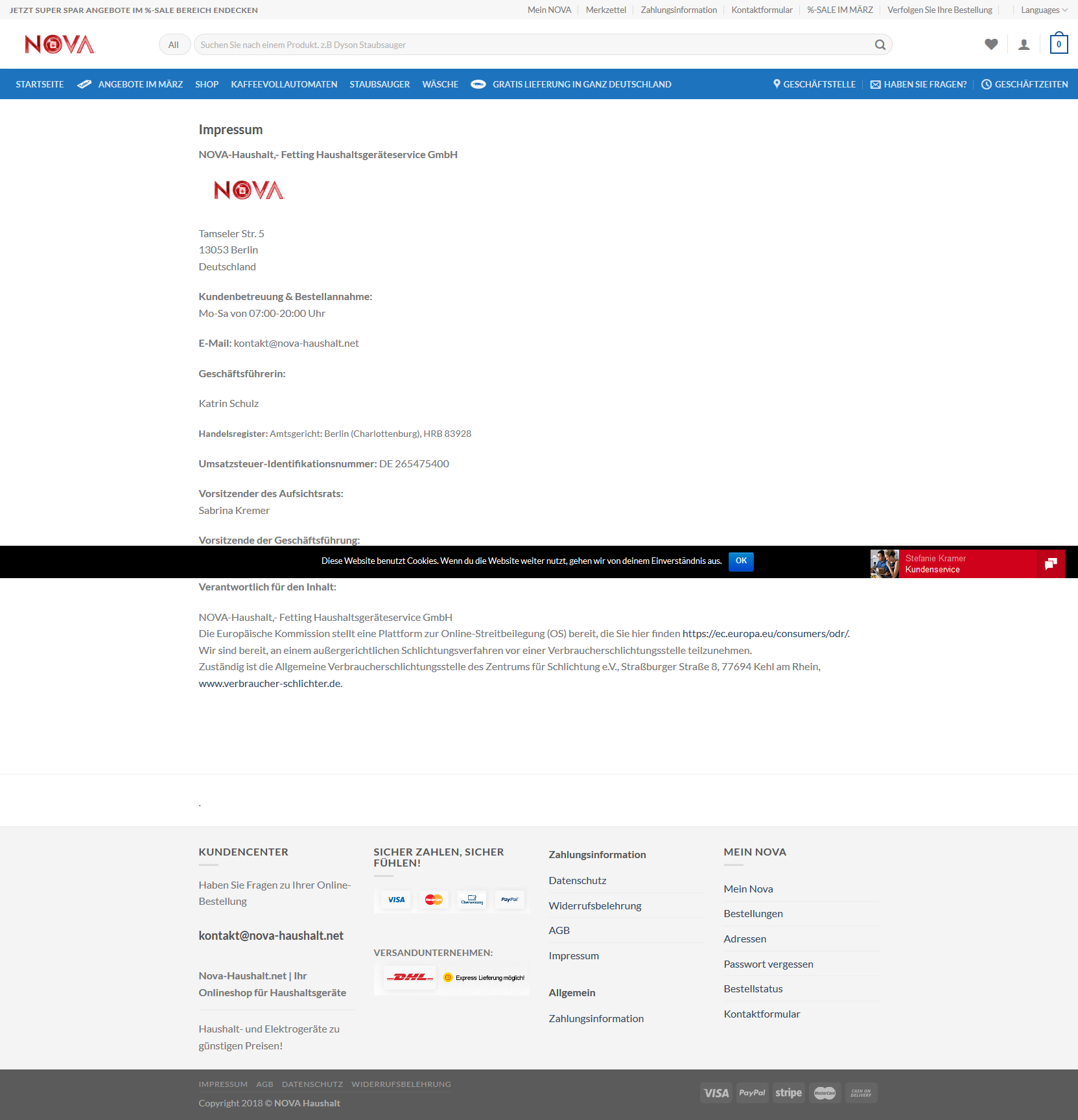Screen dimensions: 1078x1120
Task: Open Bestellstatus footer link
Action: [753, 988]
